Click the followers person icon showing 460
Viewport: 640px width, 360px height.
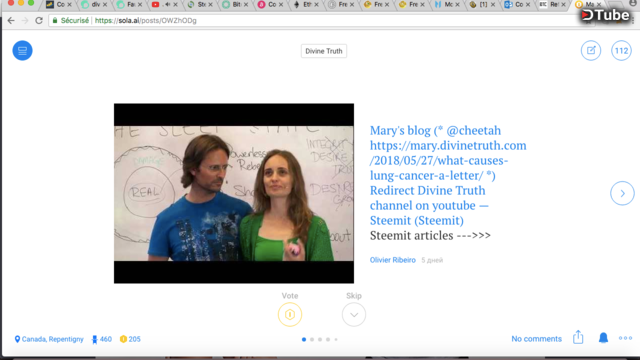point(95,339)
